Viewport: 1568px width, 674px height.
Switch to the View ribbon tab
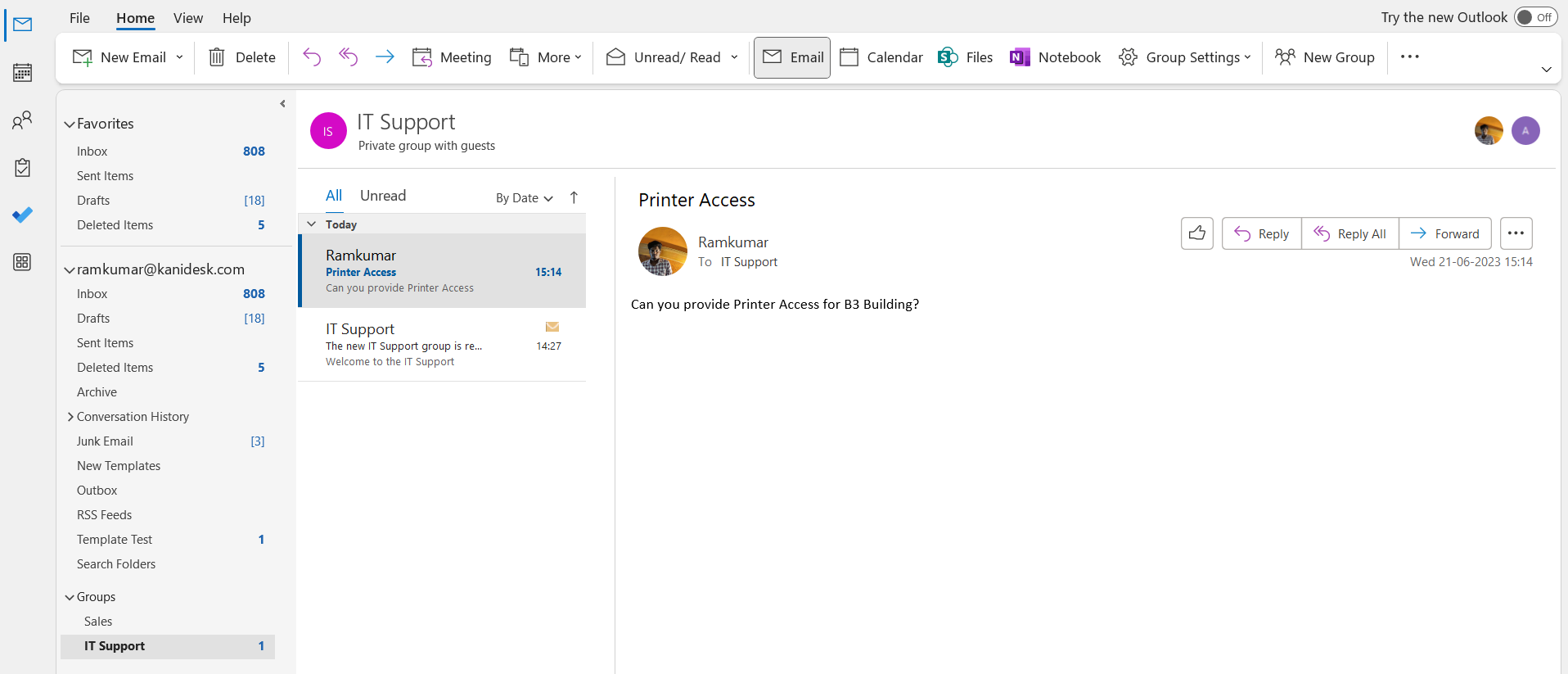188,18
